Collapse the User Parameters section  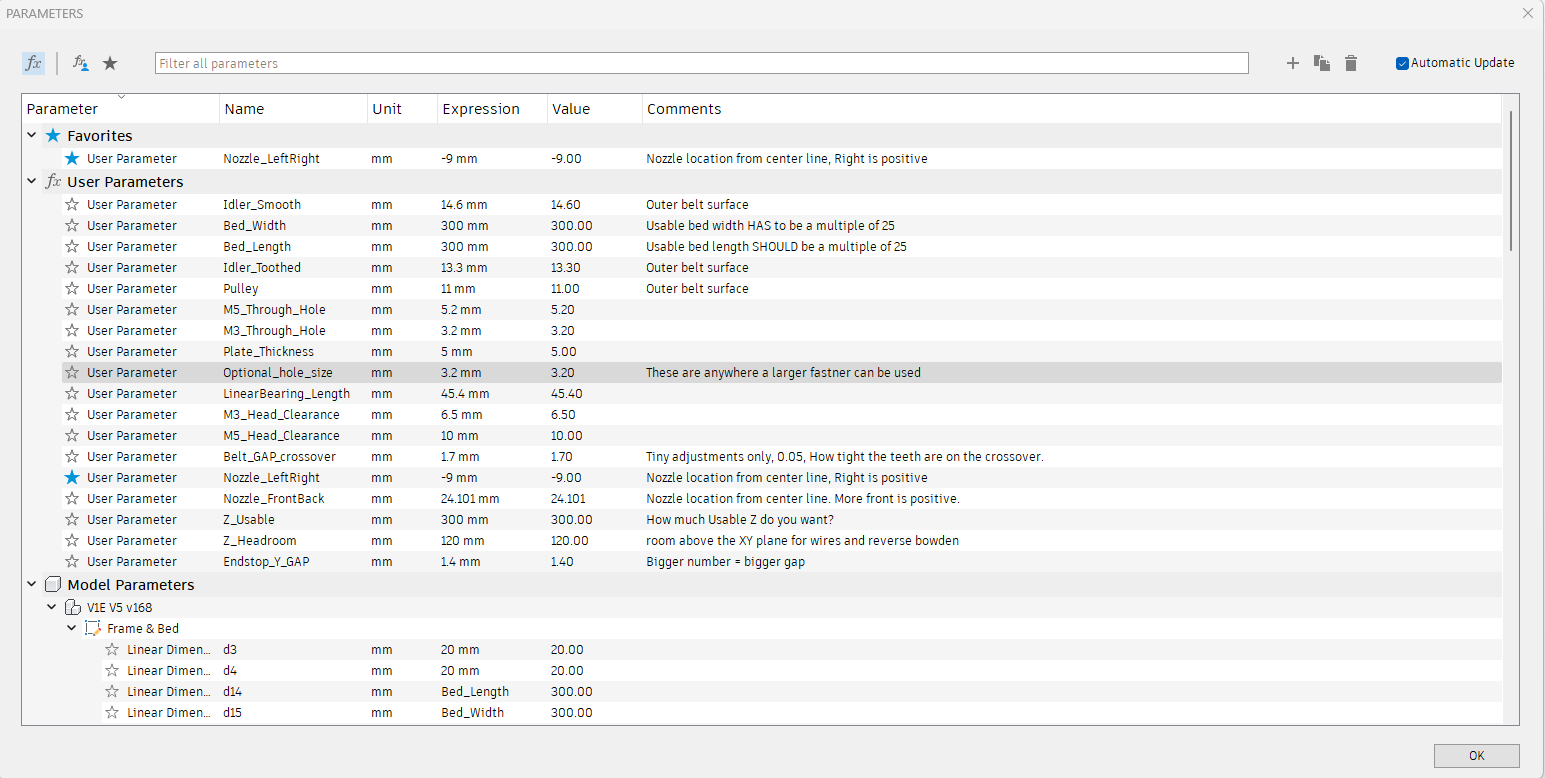(x=32, y=181)
